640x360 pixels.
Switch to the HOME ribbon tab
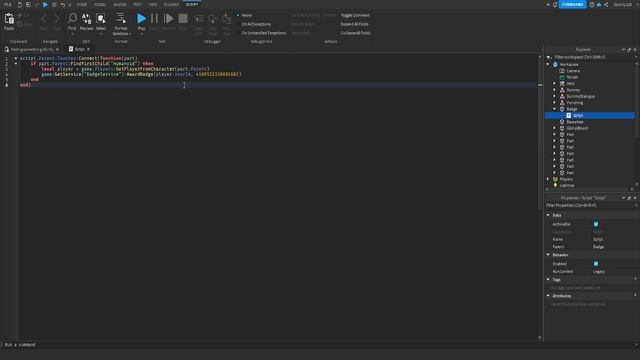click(x=82, y=4)
